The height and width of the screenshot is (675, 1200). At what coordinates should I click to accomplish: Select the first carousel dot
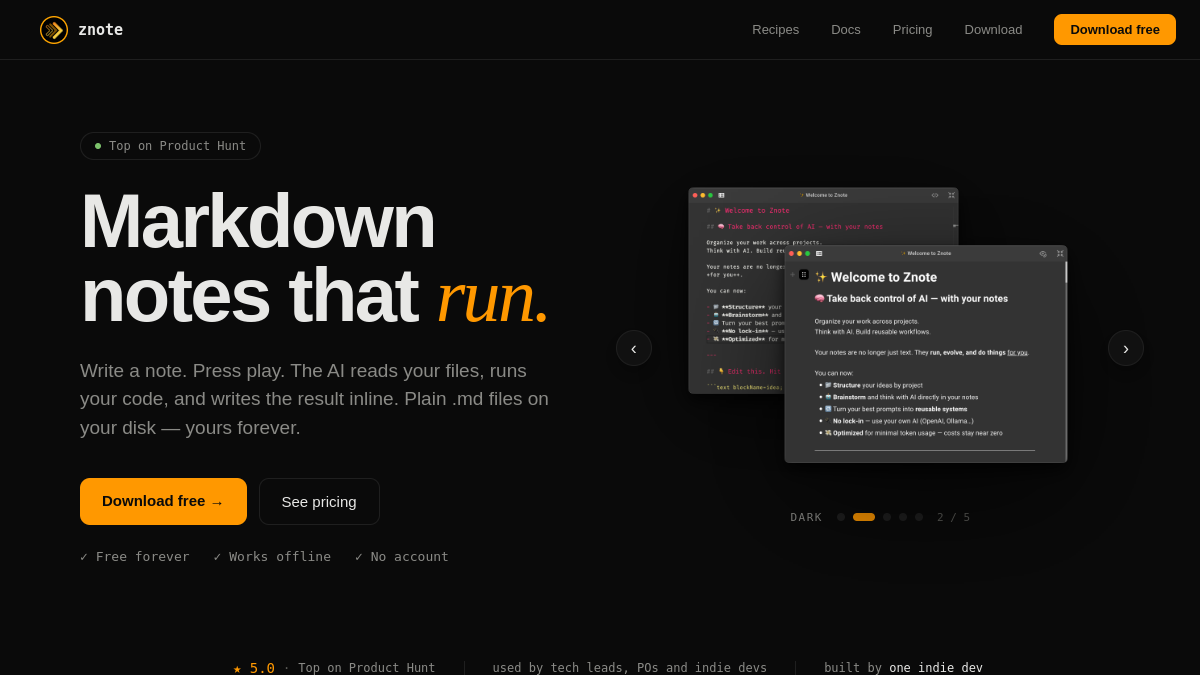tap(841, 517)
